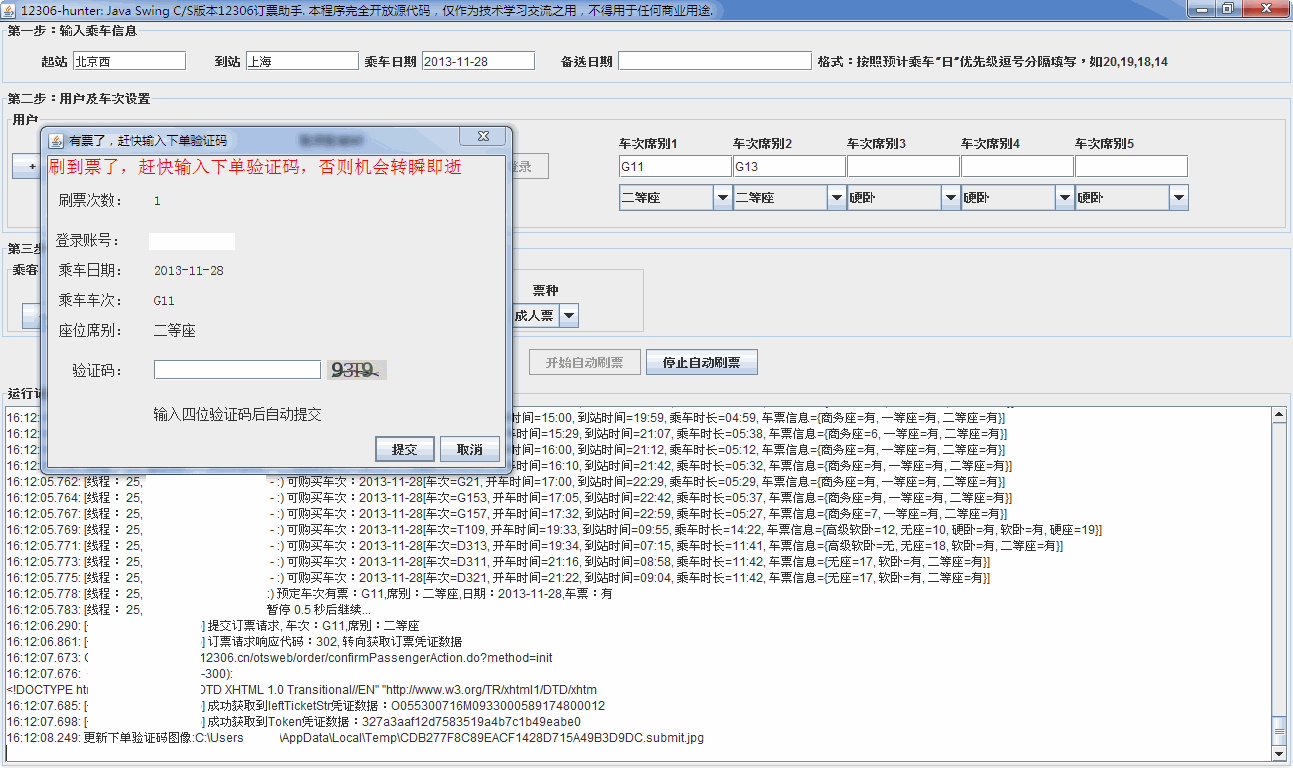This screenshot has height=768, width=1293.
Task: Click the log line 预定车次有票：G11
Action: point(310,594)
